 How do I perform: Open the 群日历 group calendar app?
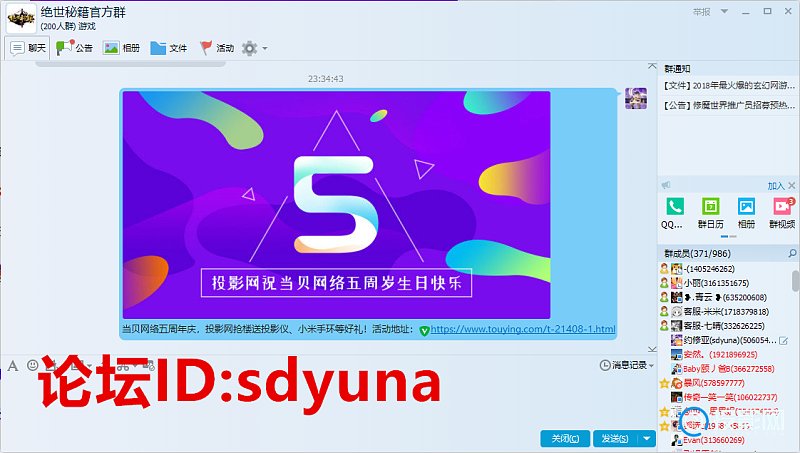tap(710, 213)
